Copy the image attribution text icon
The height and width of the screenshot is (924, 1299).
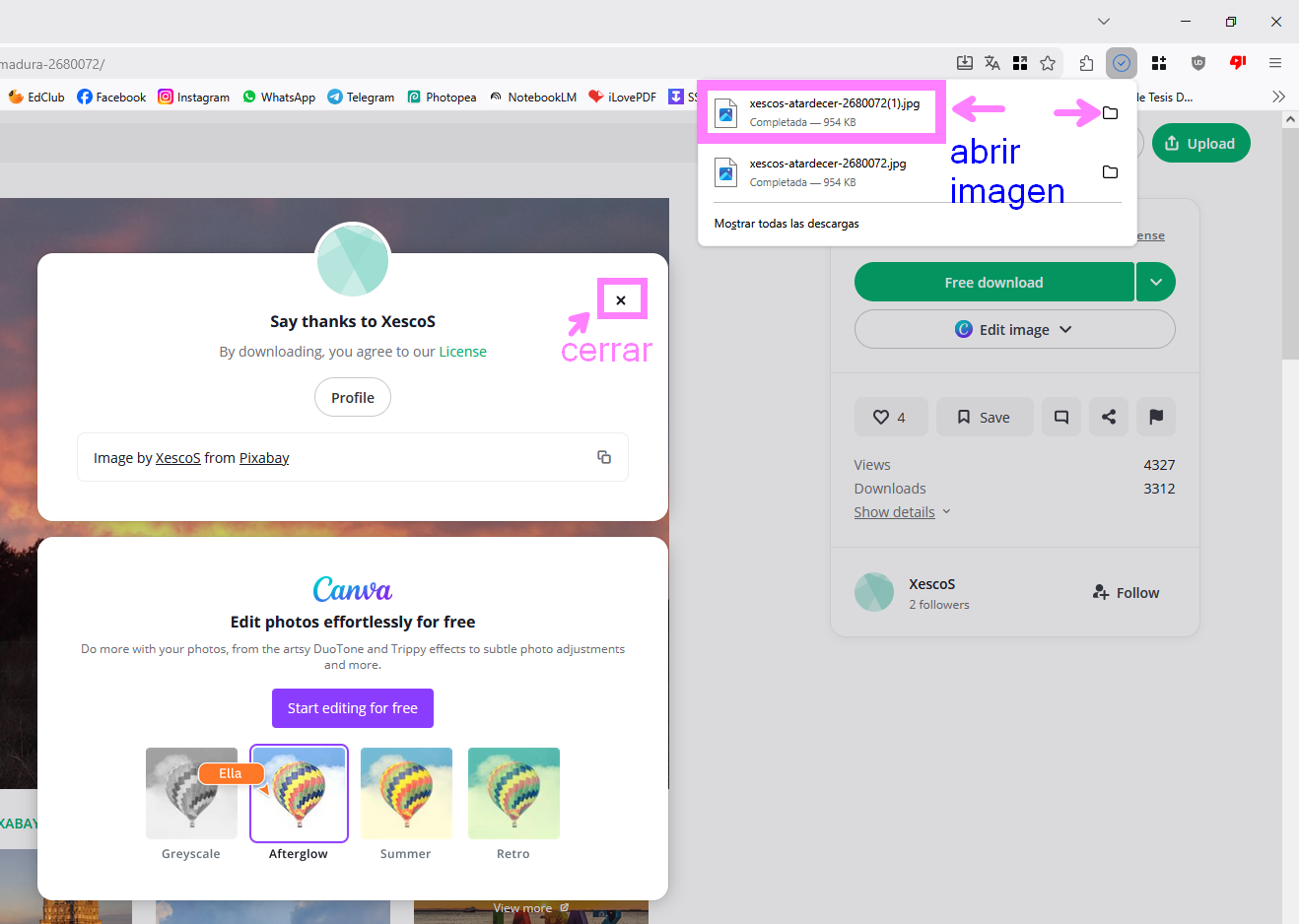pos(603,456)
